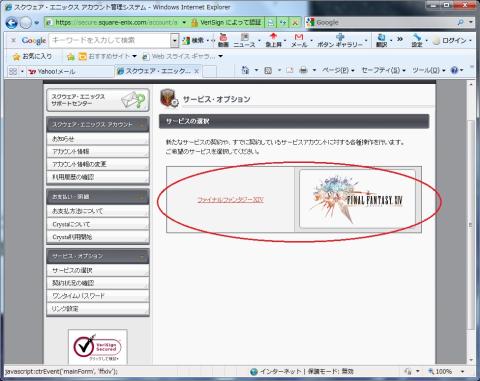Screen dimensions: 480x381
Task: Click the VeriSign Secured seal badge
Action: pos(98,347)
